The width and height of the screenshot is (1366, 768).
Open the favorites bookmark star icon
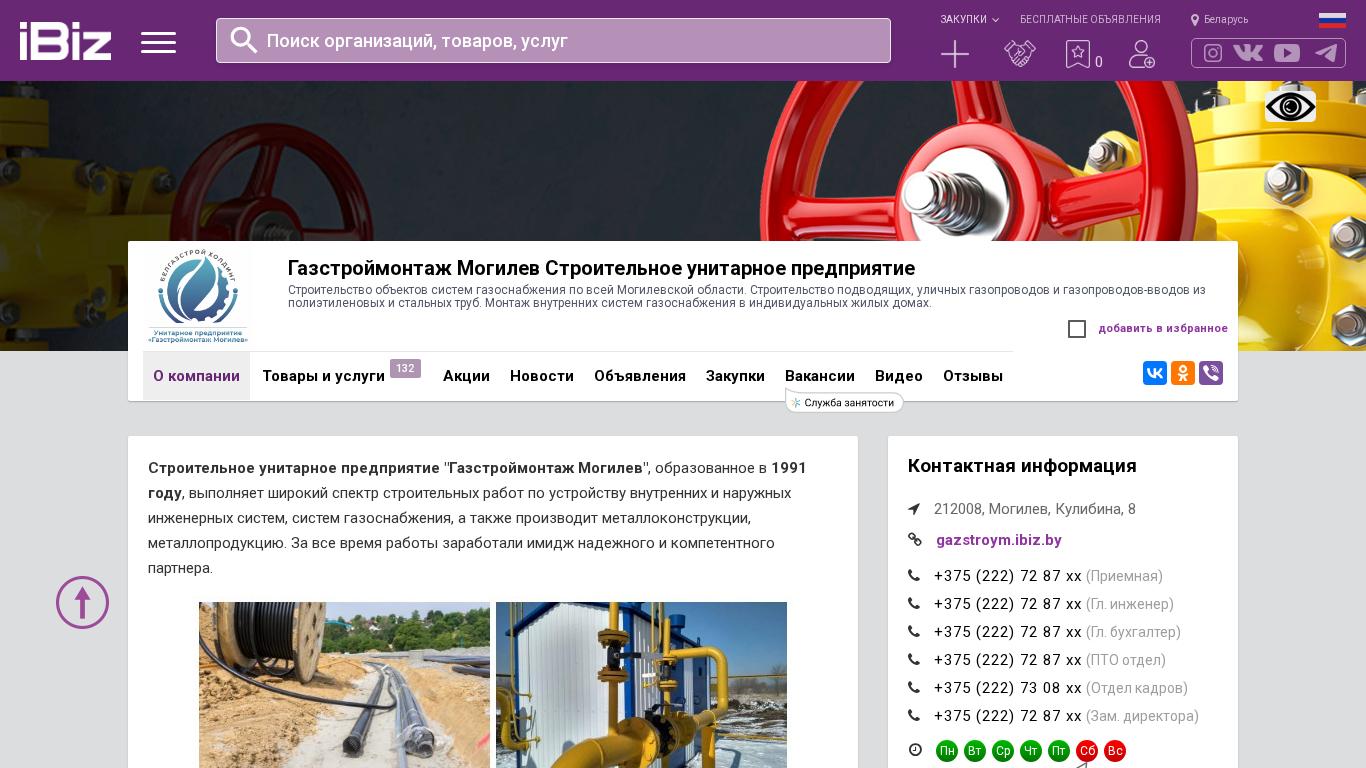click(1077, 54)
